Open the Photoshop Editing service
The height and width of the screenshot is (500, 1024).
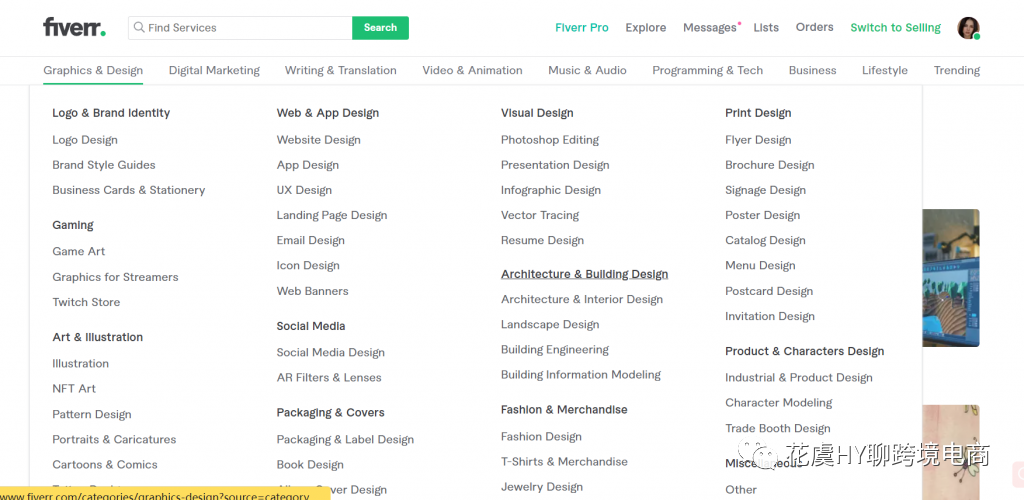click(x=550, y=140)
